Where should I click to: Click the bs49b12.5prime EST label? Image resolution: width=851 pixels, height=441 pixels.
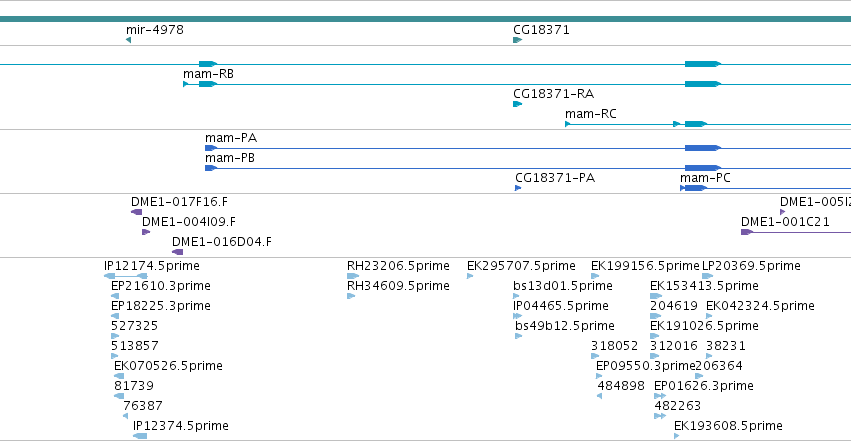[x=565, y=326]
